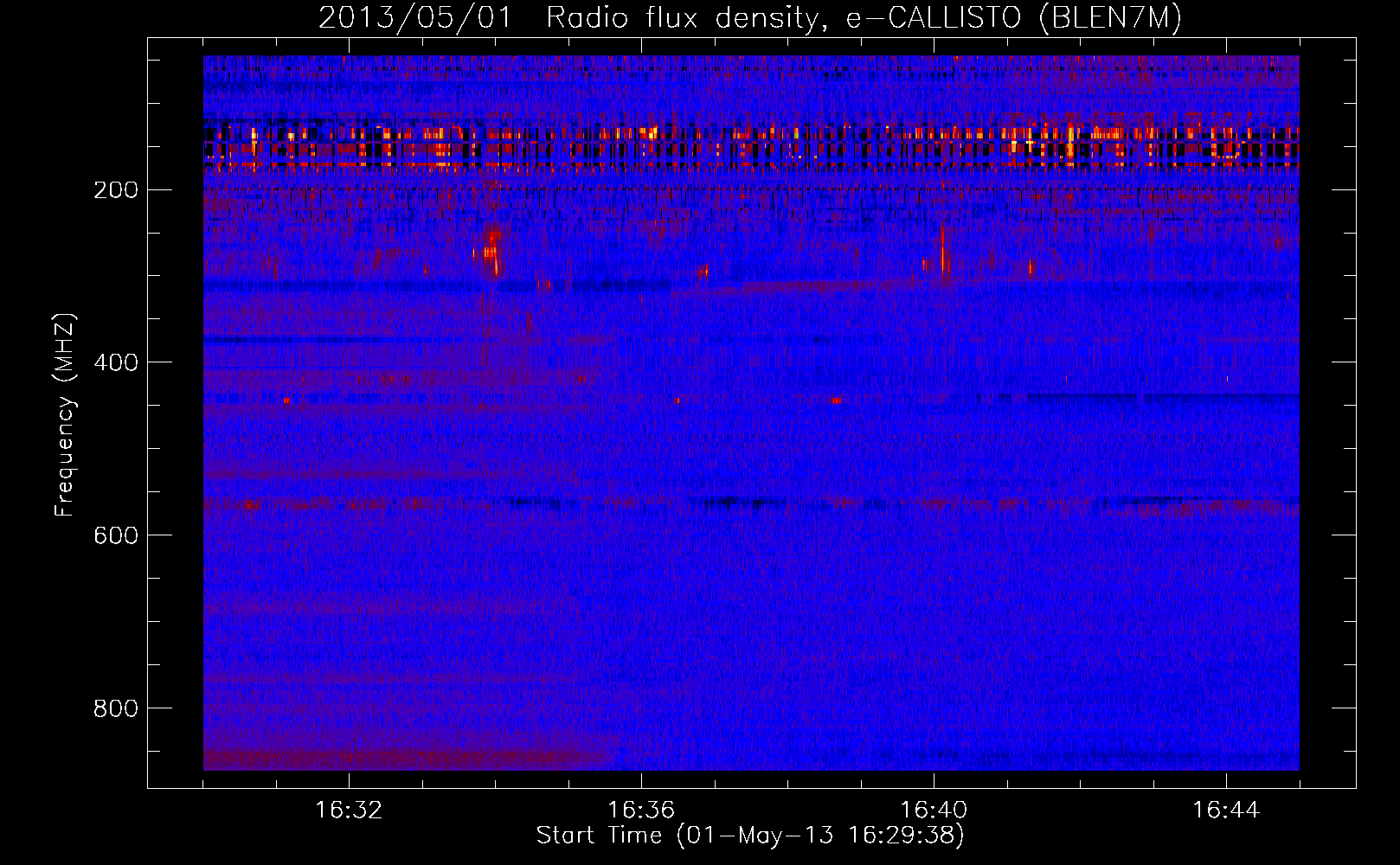Click the 'Start Time (01-May-13 16:29:38)' label
1400x865 pixels.
point(749,836)
